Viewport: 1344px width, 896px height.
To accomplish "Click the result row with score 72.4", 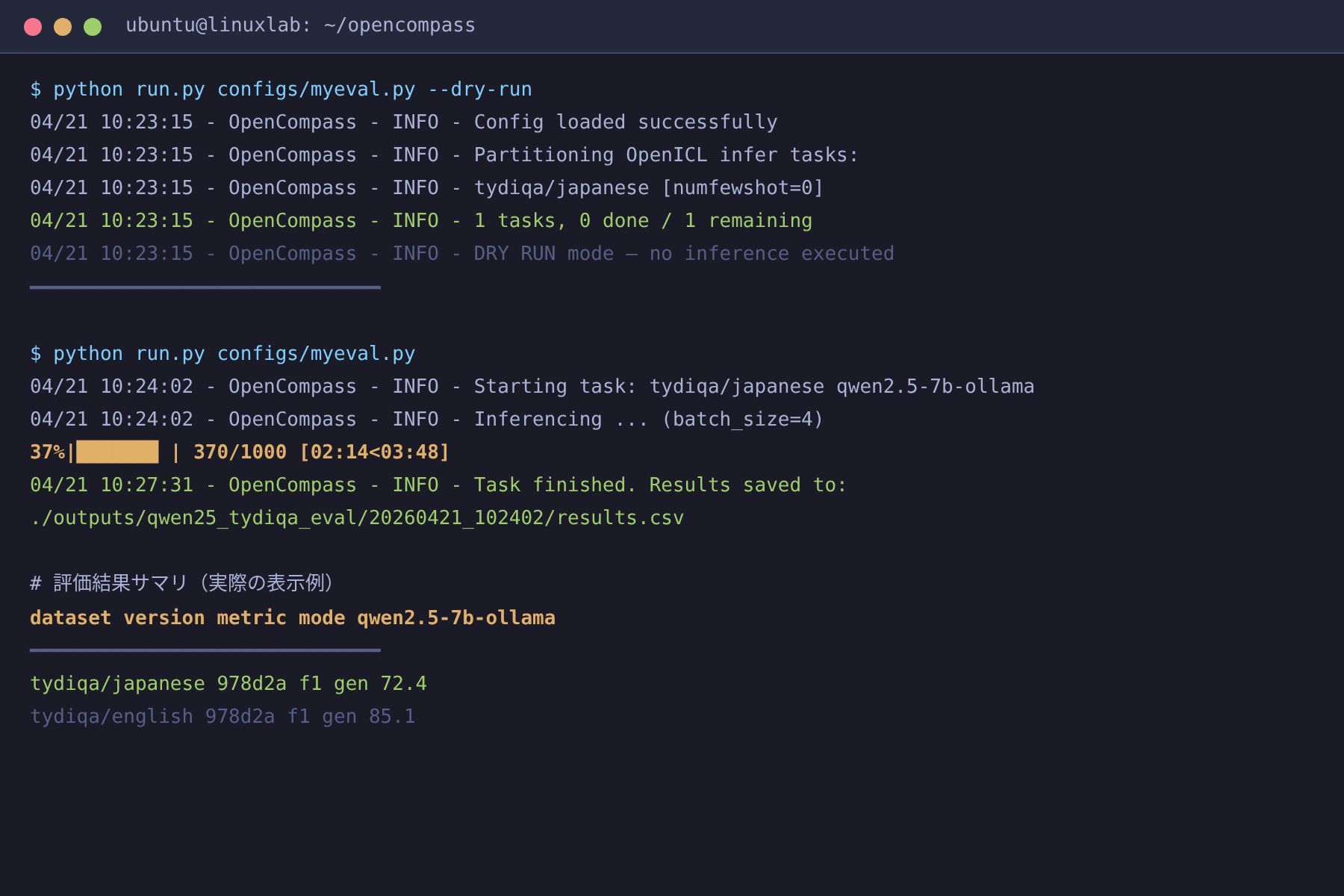I will 228,684.
